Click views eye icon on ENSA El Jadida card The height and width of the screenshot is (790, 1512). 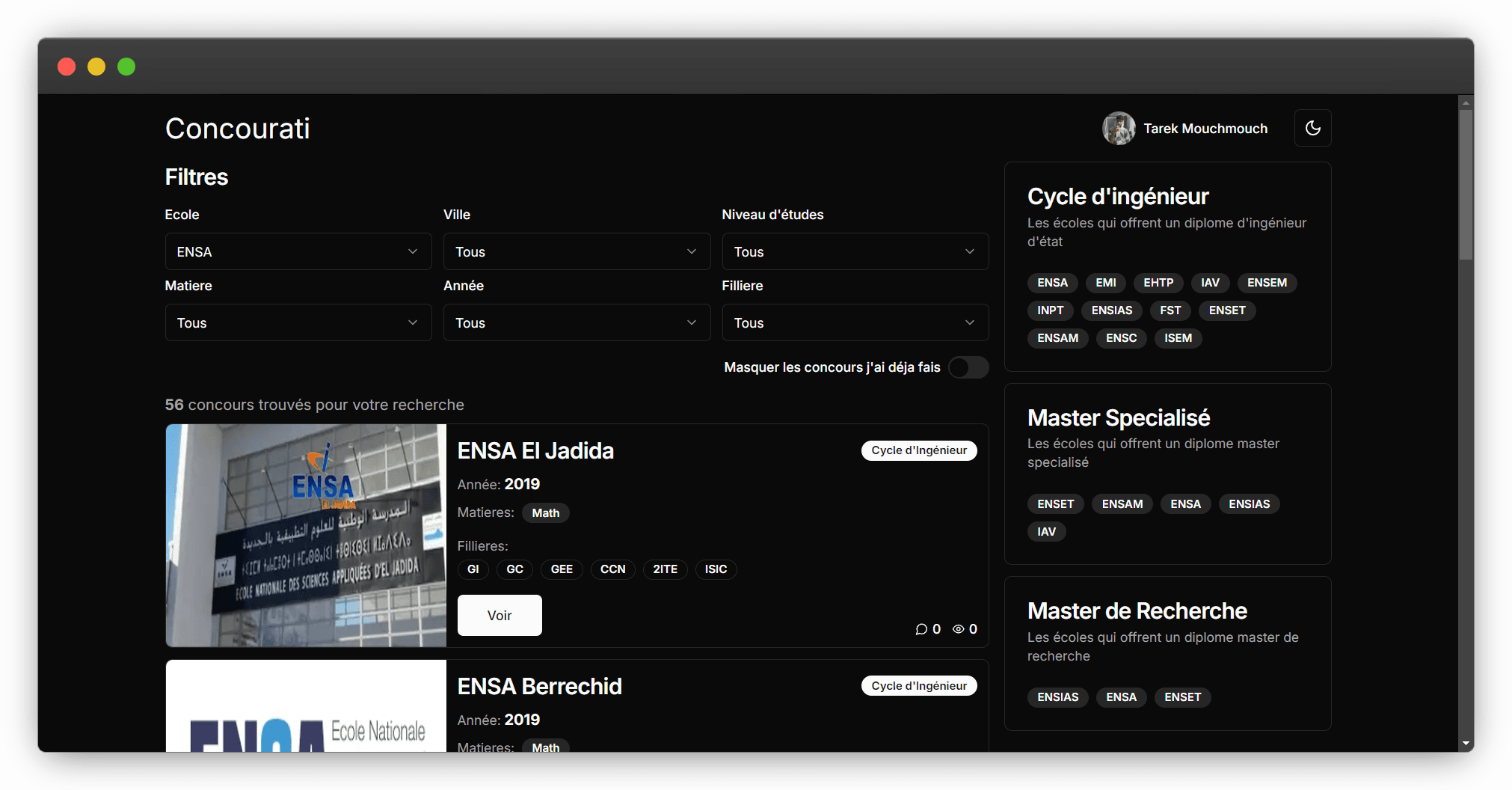coord(958,629)
